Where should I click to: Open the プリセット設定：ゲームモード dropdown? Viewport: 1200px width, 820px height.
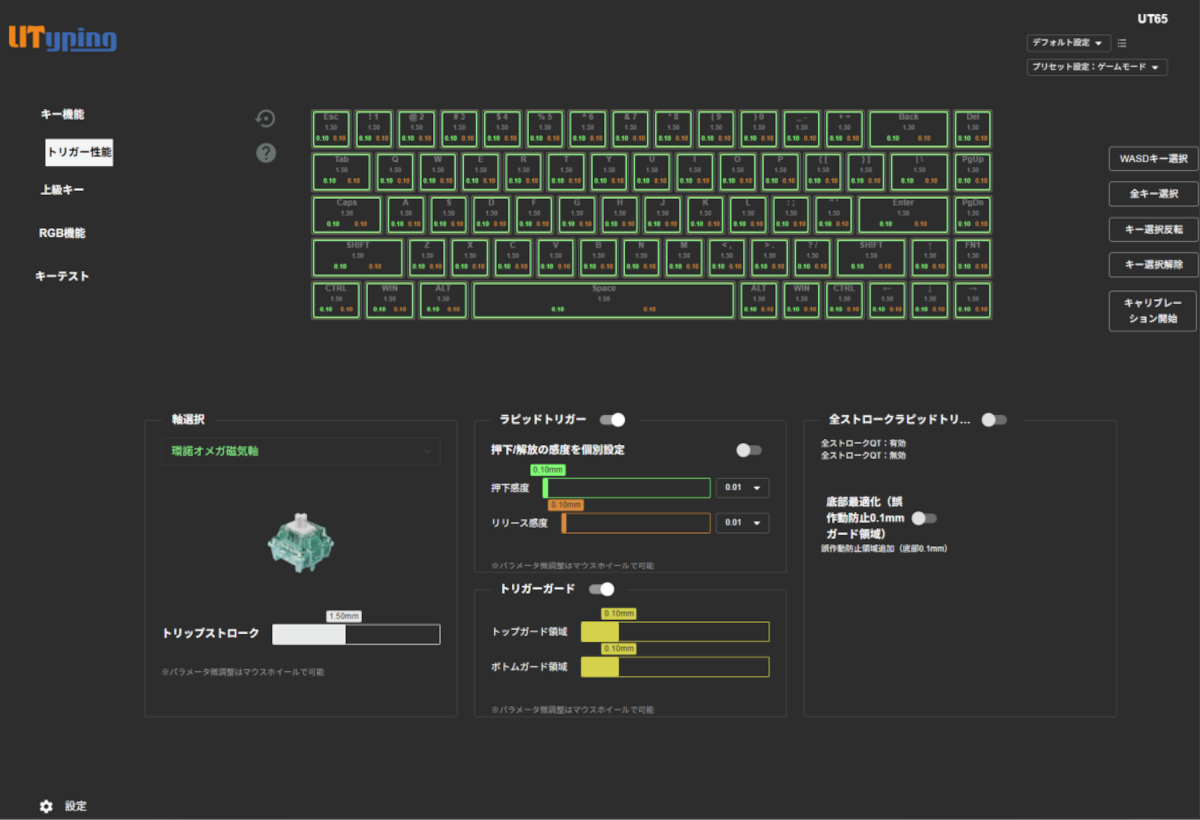coord(1096,66)
